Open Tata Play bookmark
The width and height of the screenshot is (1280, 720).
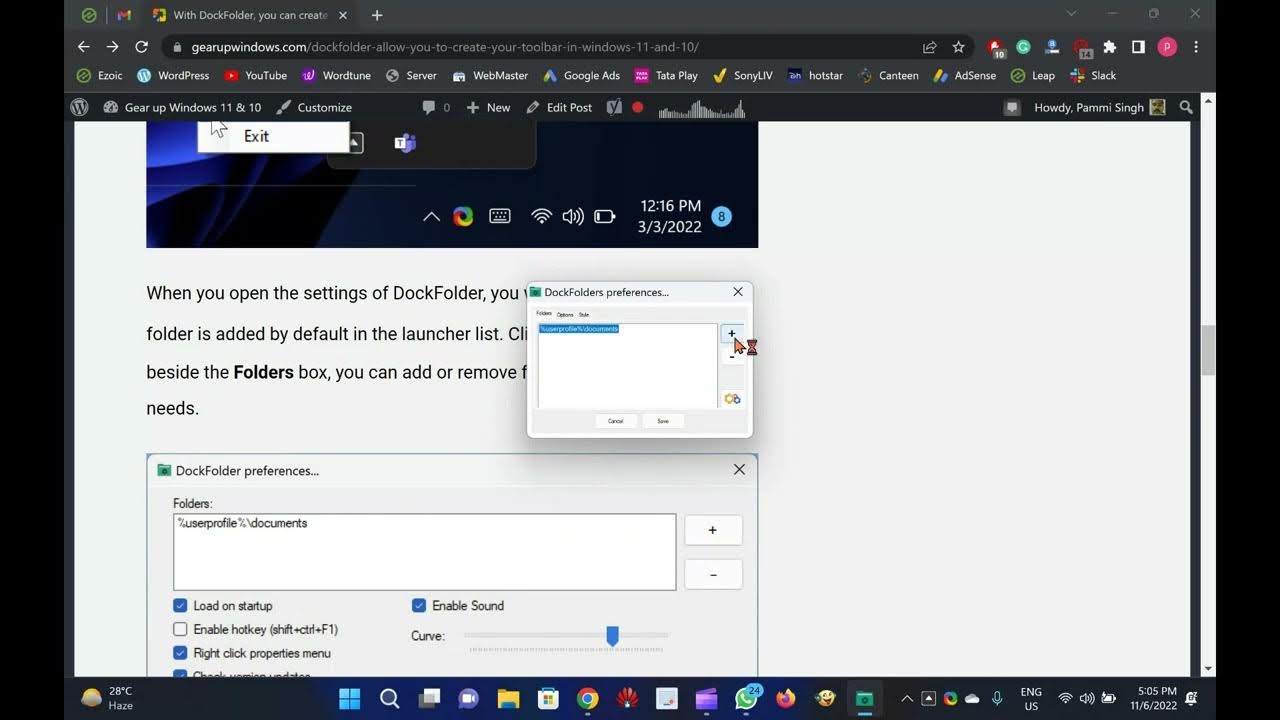[x=666, y=75]
